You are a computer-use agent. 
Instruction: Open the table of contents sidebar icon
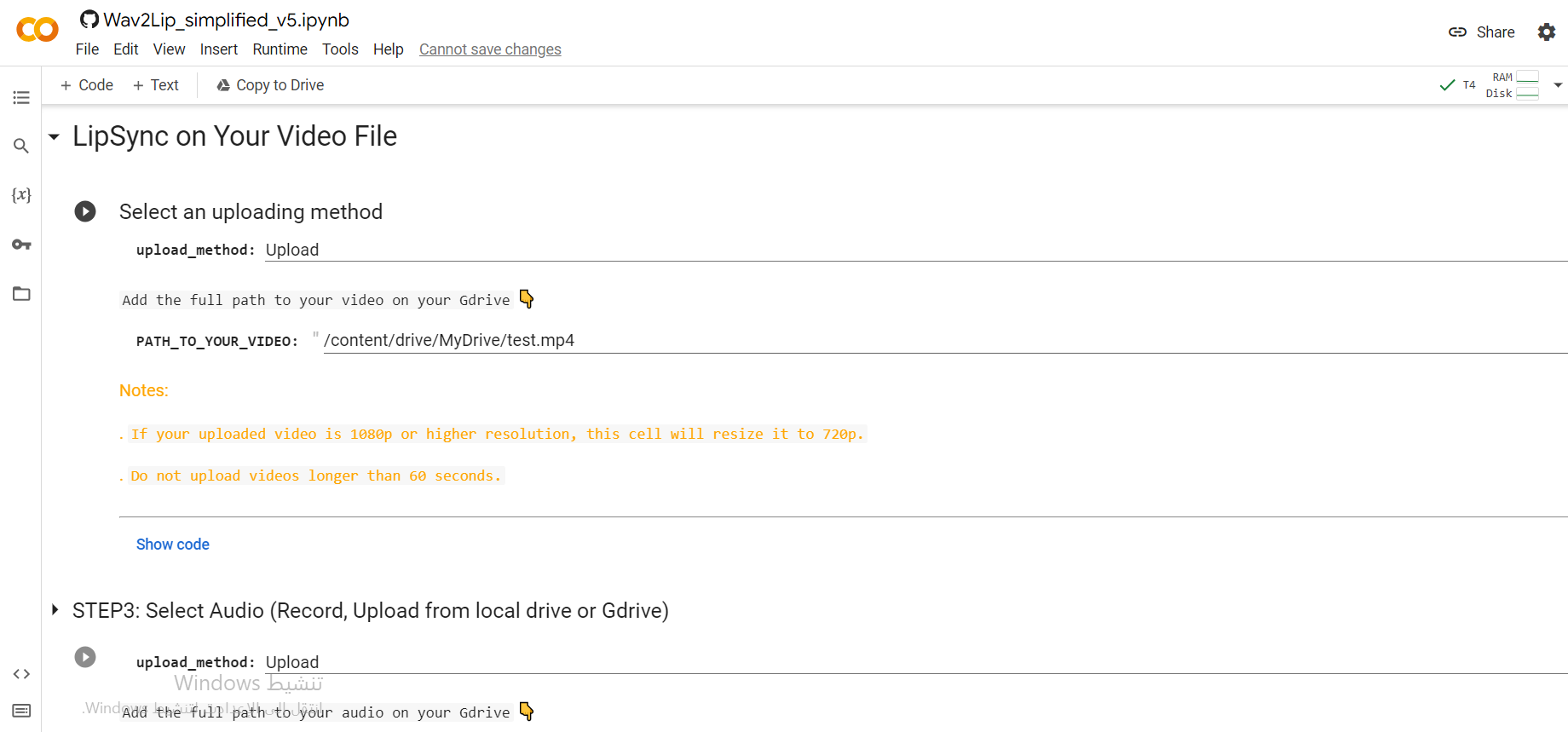point(21,98)
